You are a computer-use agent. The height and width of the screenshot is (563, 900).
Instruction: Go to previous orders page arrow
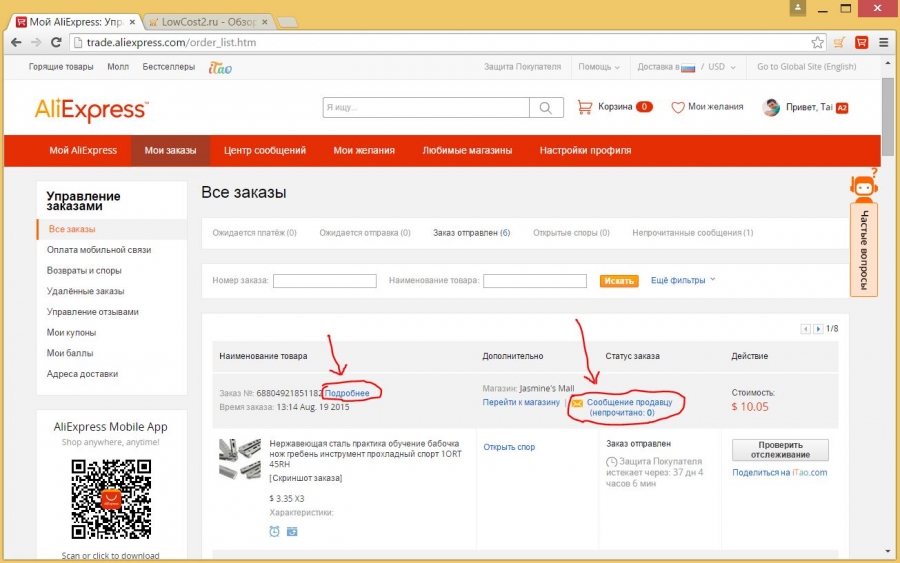[805, 329]
